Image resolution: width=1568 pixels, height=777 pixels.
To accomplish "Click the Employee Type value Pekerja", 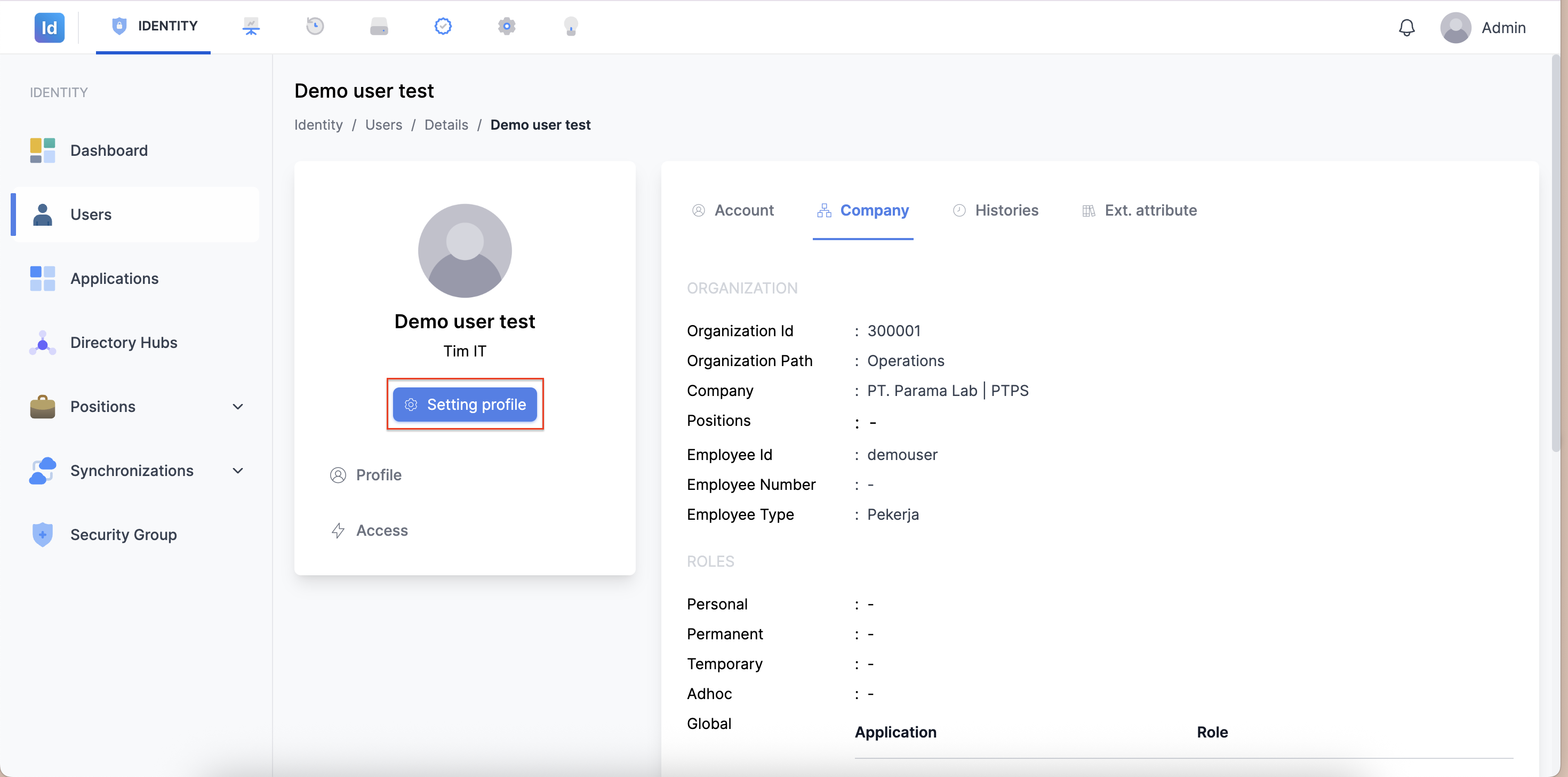I will click(x=893, y=514).
